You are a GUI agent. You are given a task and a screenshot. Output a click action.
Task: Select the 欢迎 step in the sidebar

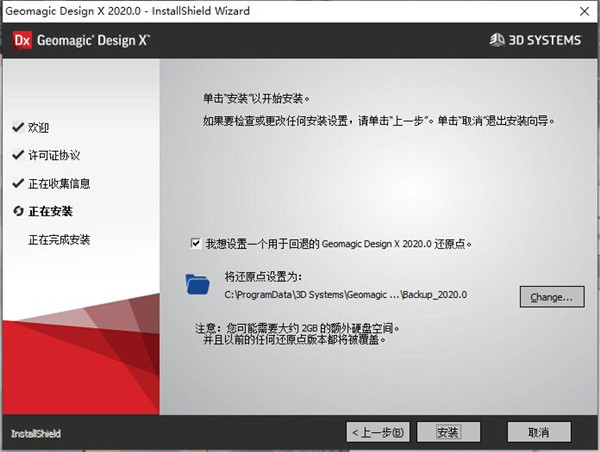(x=38, y=128)
